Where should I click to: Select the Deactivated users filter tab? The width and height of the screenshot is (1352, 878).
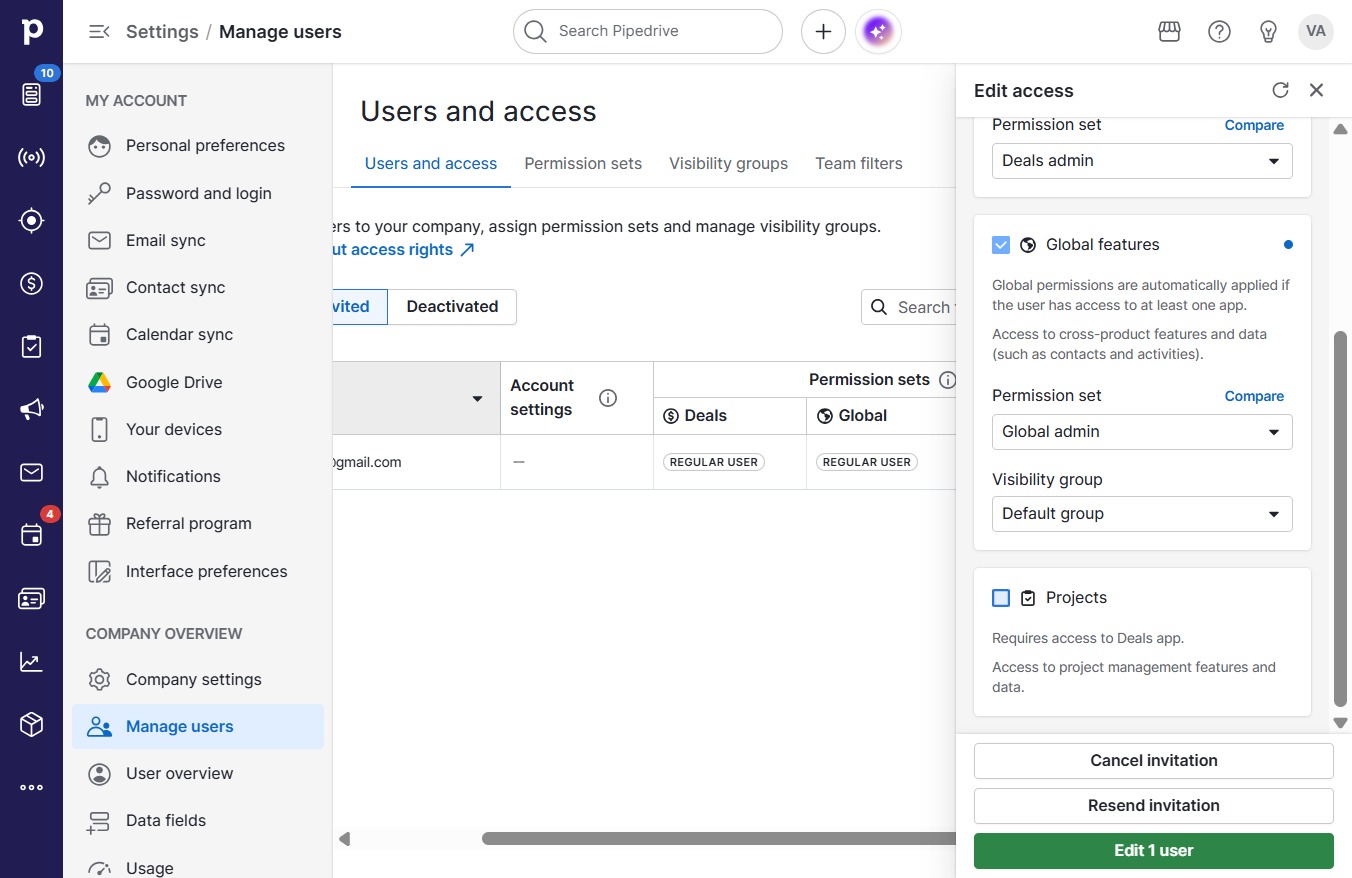pos(452,307)
